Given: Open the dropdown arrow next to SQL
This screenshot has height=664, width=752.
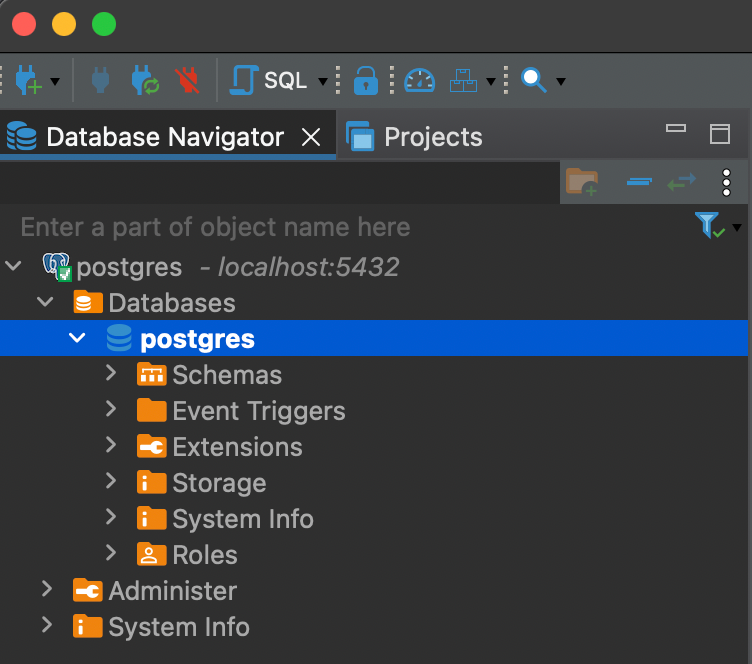Looking at the screenshot, I should (323, 82).
